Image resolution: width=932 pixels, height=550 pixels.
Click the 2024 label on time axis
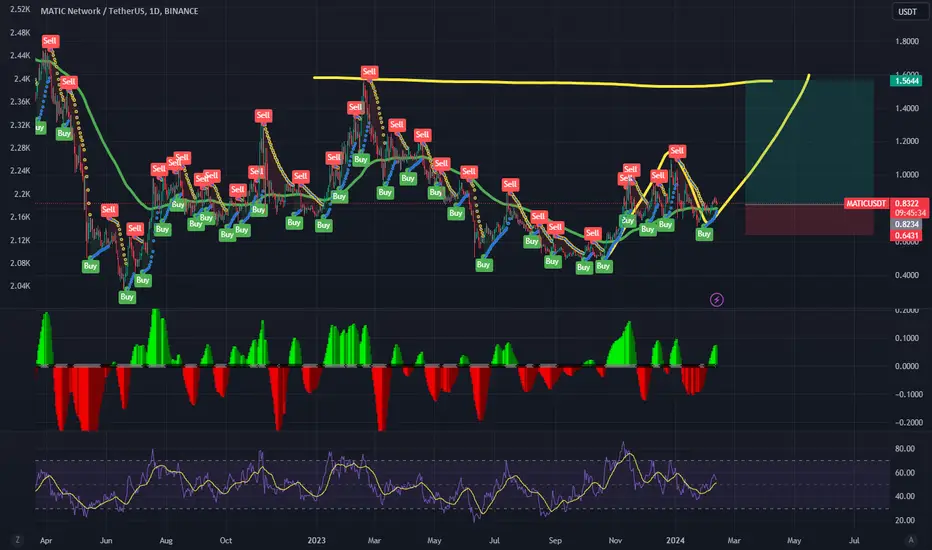coord(675,540)
